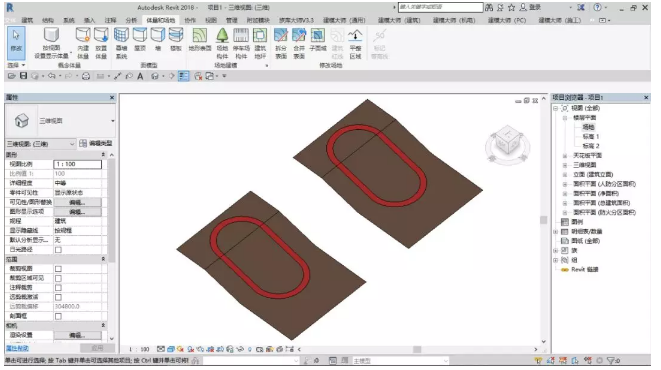Expand the Ceiling Plans (天花板平面) node
This screenshot has height=370, width=661.
565,156
